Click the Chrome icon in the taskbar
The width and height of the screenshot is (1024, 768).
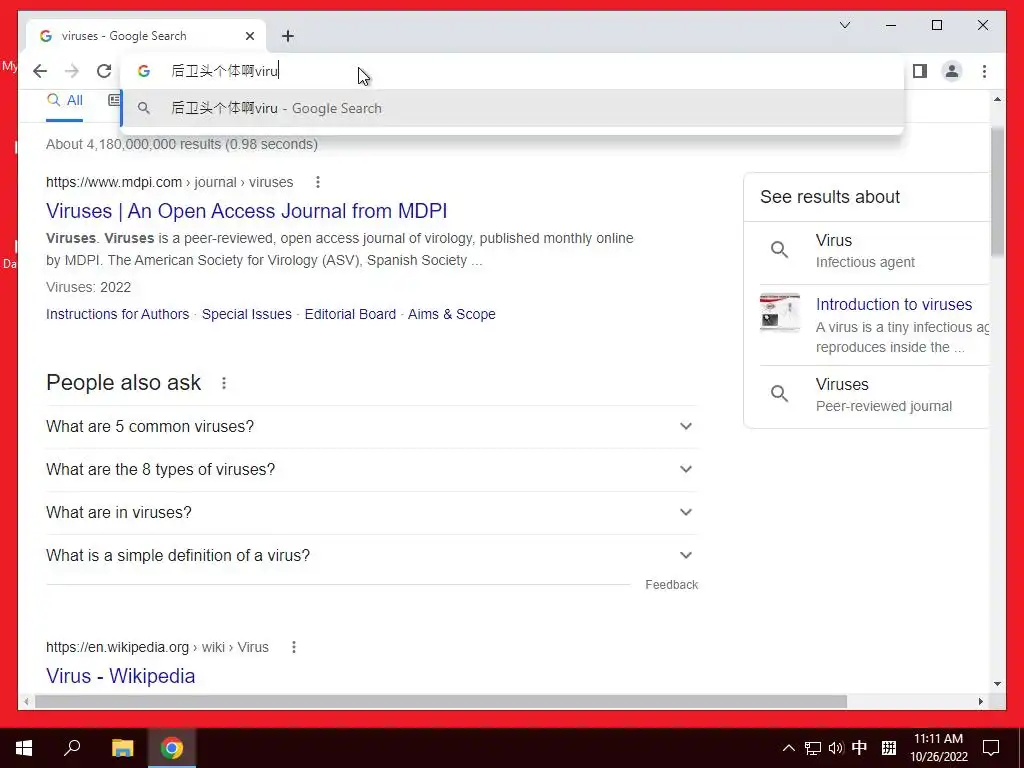(x=172, y=748)
